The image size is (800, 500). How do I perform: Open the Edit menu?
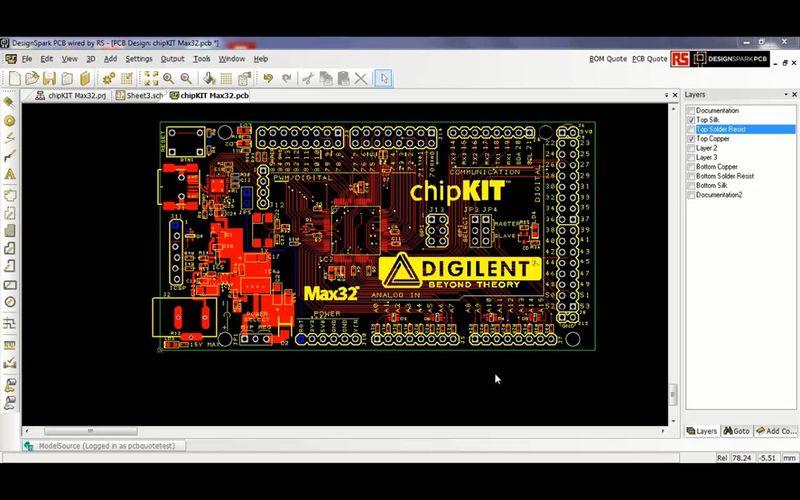click(47, 59)
